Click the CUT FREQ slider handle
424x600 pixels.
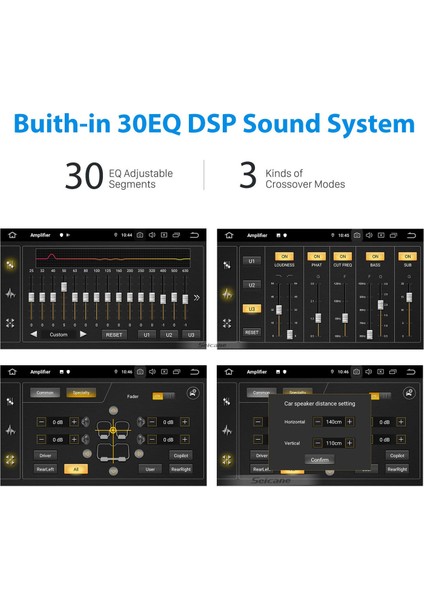345,318
